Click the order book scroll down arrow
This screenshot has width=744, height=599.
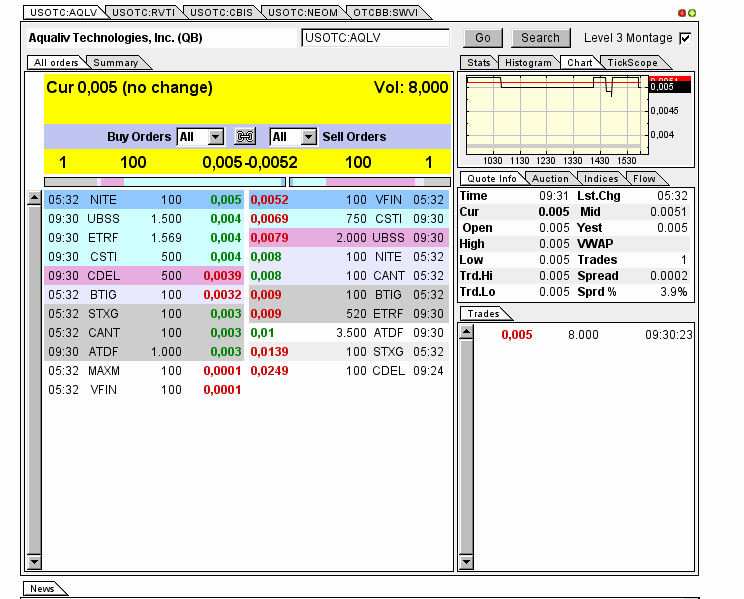35,562
